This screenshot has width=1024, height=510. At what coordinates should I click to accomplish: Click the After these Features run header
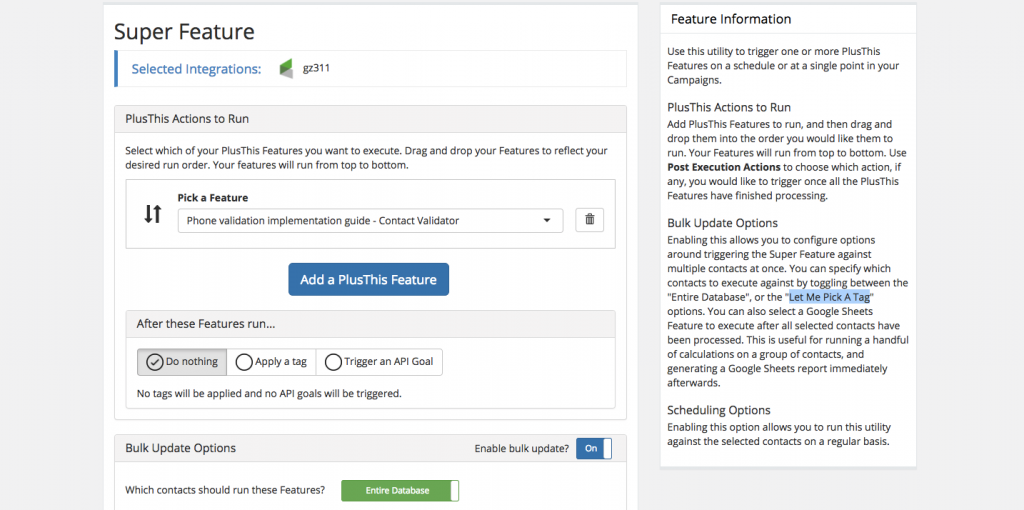click(370, 324)
